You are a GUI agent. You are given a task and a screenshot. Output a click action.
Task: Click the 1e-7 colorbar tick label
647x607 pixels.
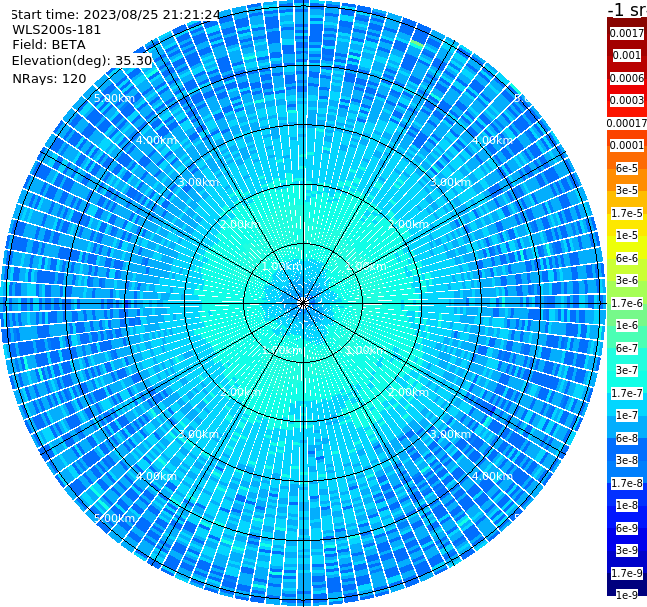point(627,416)
